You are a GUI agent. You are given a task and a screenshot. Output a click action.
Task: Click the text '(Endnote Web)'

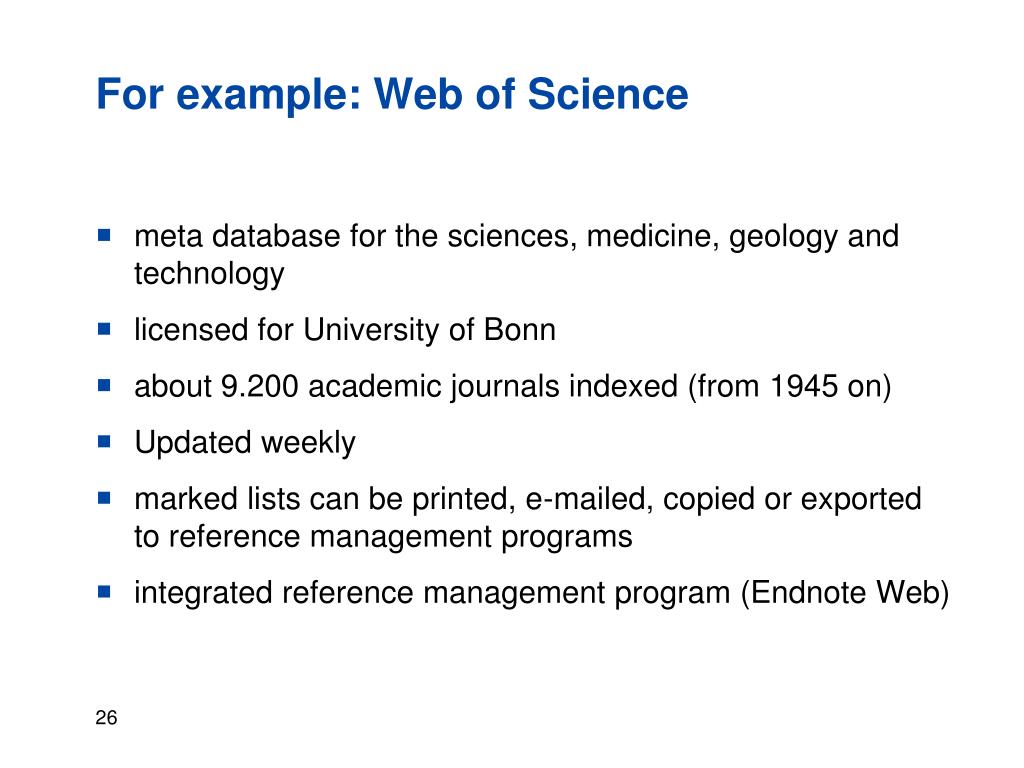click(844, 594)
